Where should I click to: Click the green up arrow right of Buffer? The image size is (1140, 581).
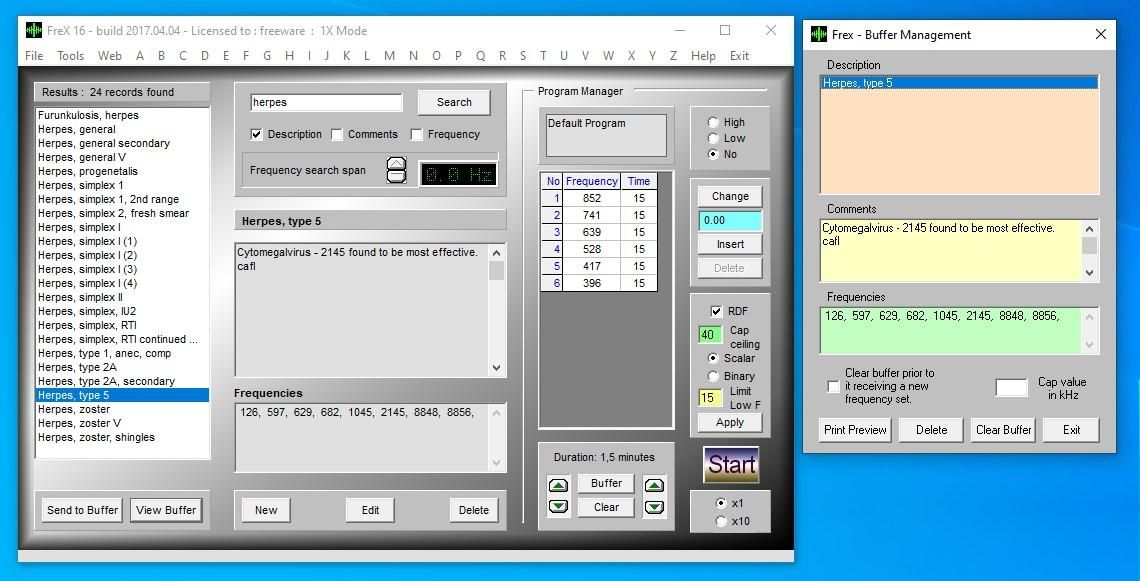[654, 485]
